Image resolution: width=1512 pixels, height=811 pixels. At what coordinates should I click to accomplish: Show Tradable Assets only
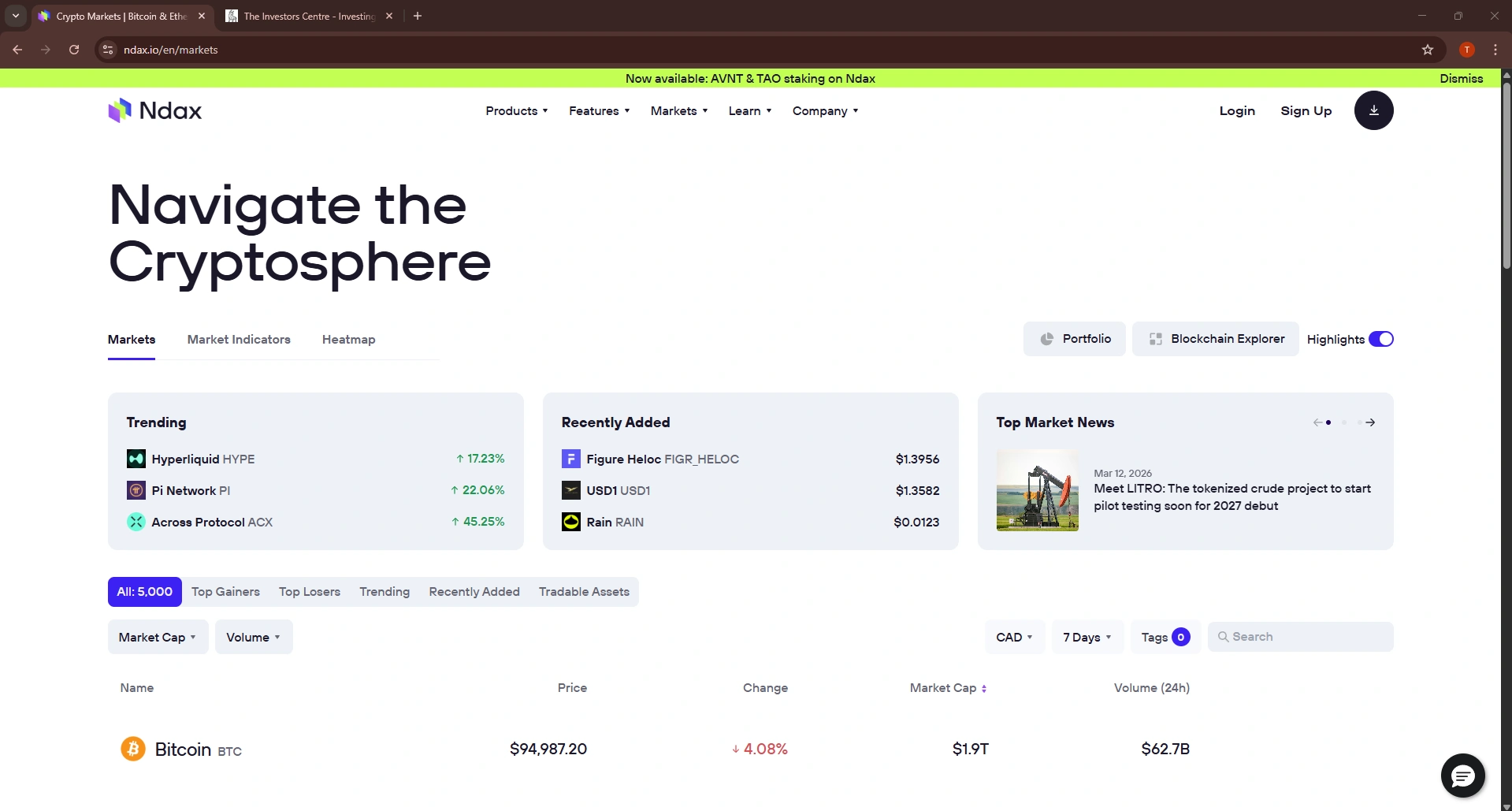584,592
